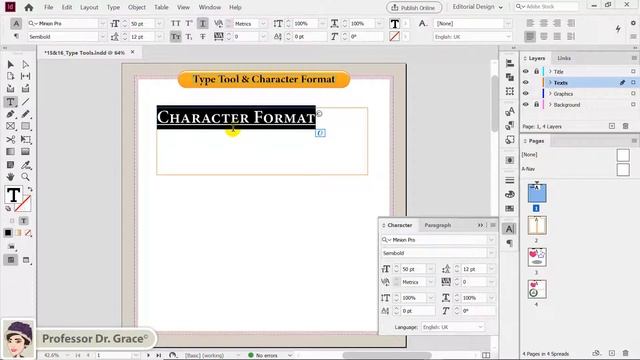Close the document tab

point(133,52)
